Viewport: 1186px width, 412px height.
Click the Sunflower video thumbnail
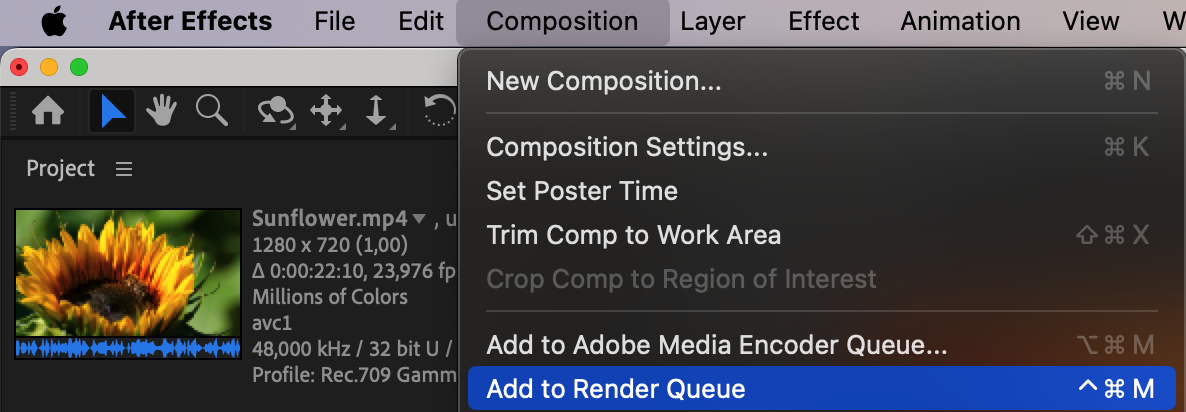click(128, 272)
